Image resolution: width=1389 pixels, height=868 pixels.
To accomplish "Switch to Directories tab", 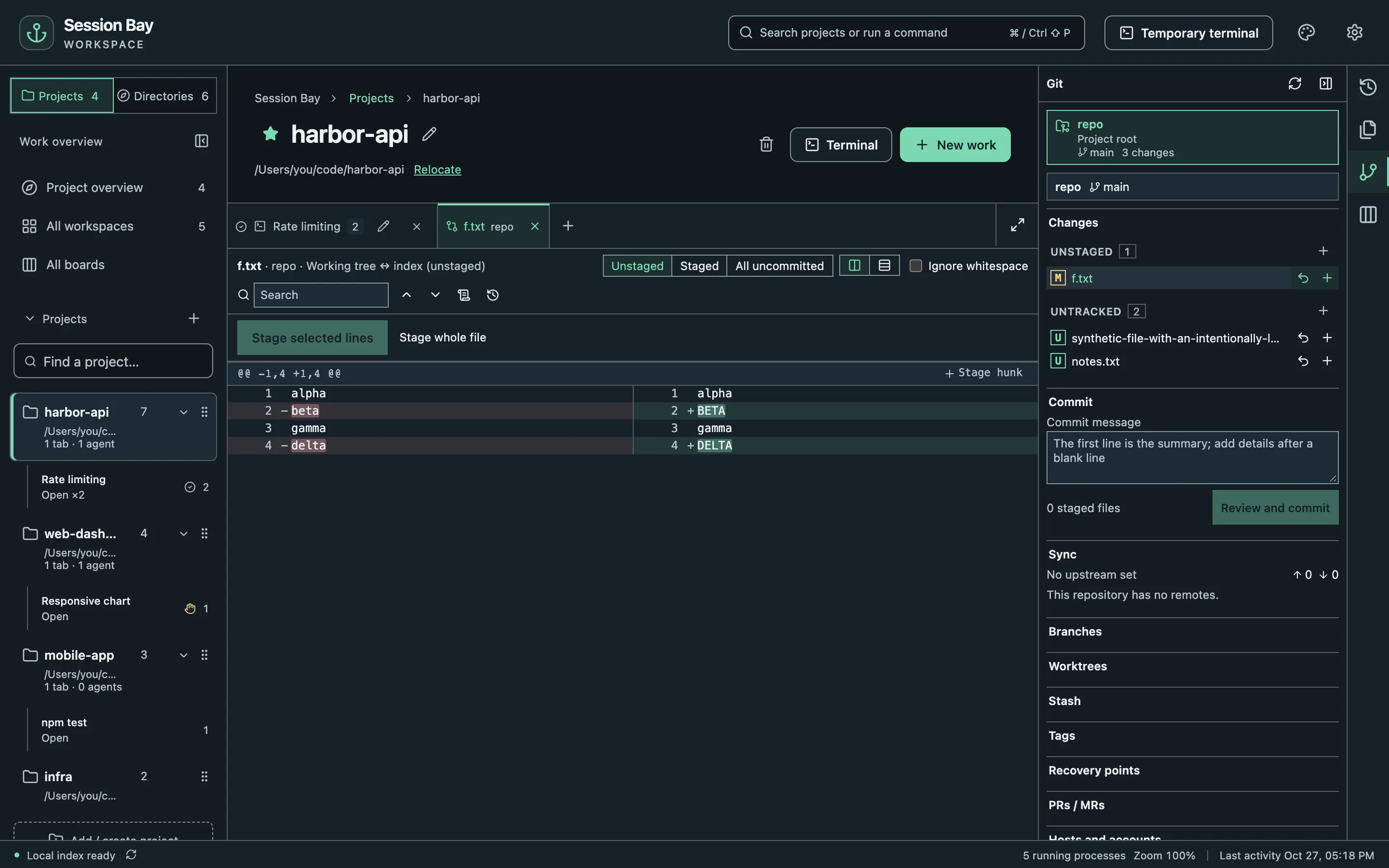I will pyautogui.click(x=165, y=96).
